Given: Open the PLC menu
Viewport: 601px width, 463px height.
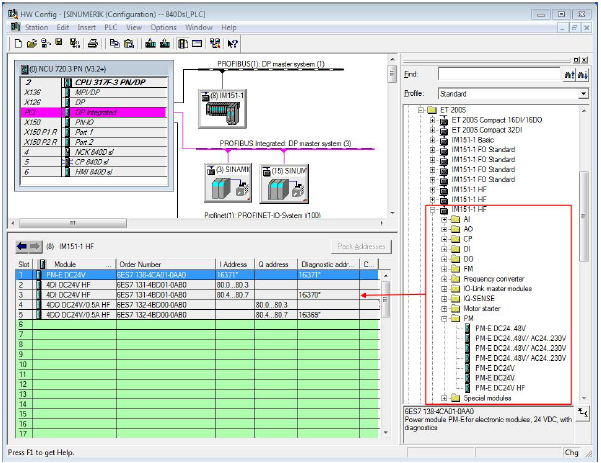Looking at the screenshot, I should point(109,27).
